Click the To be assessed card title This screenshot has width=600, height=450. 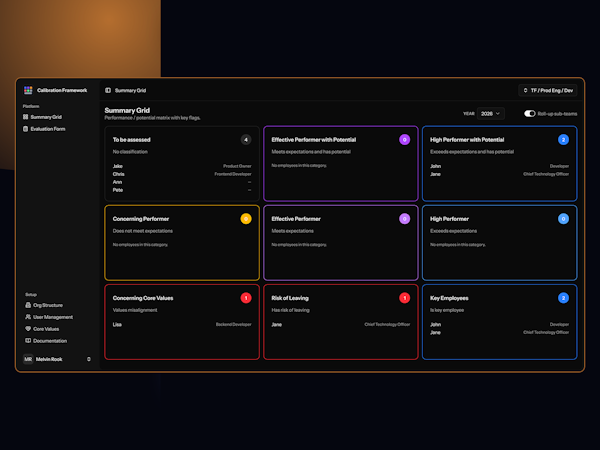[131, 140]
